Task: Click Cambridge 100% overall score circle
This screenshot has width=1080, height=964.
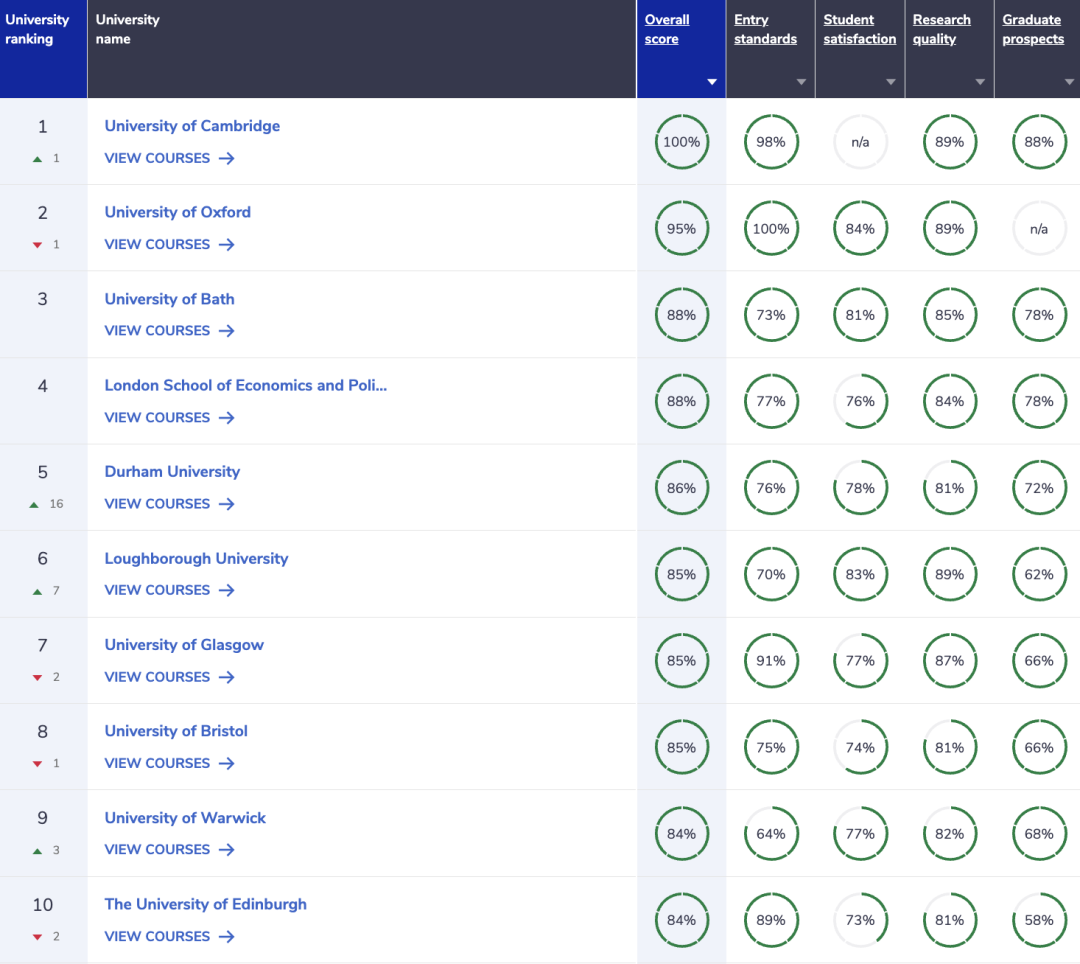Action: (x=681, y=142)
